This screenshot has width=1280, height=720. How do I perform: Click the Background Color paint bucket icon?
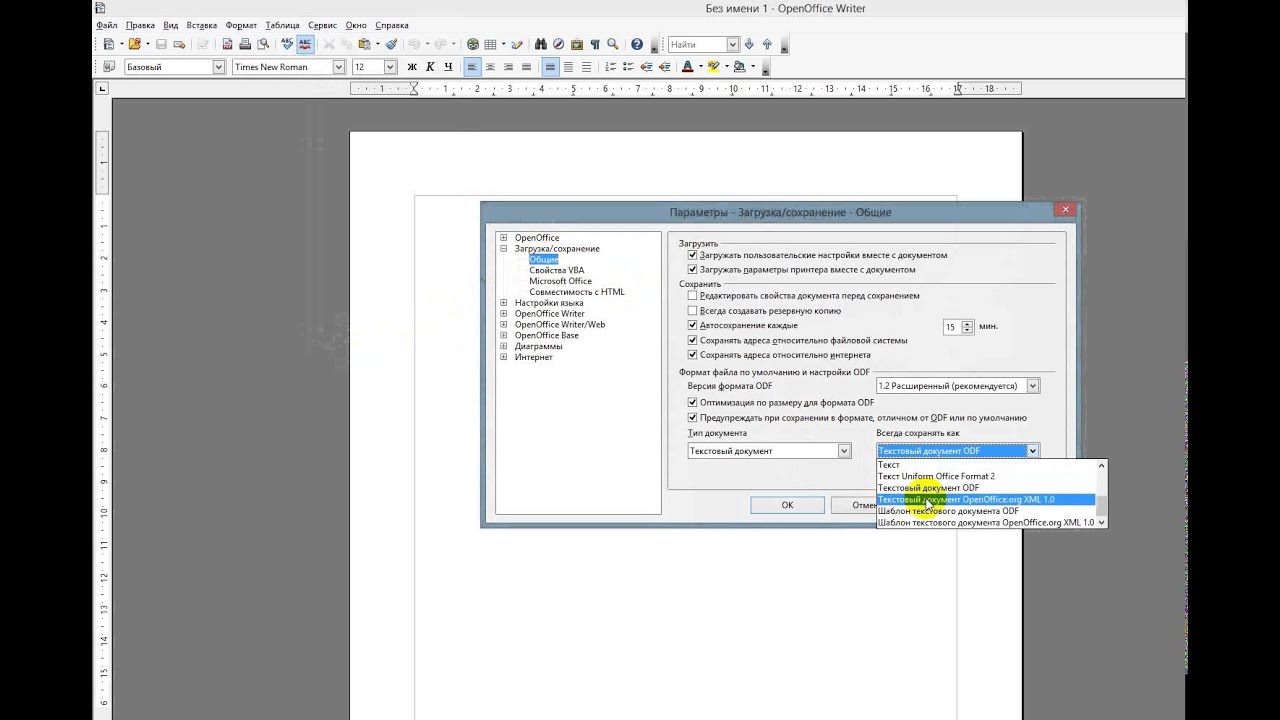coord(739,67)
